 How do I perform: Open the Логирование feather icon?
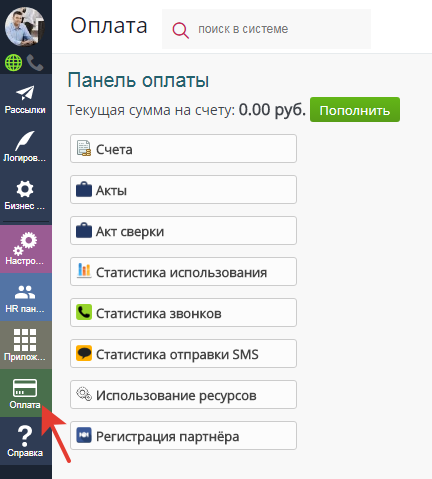click(x=25, y=141)
